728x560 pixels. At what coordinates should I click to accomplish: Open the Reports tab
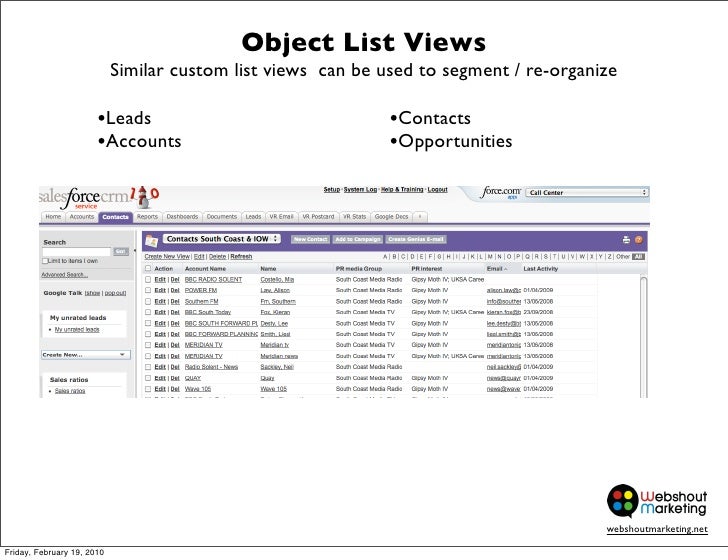click(147, 217)
